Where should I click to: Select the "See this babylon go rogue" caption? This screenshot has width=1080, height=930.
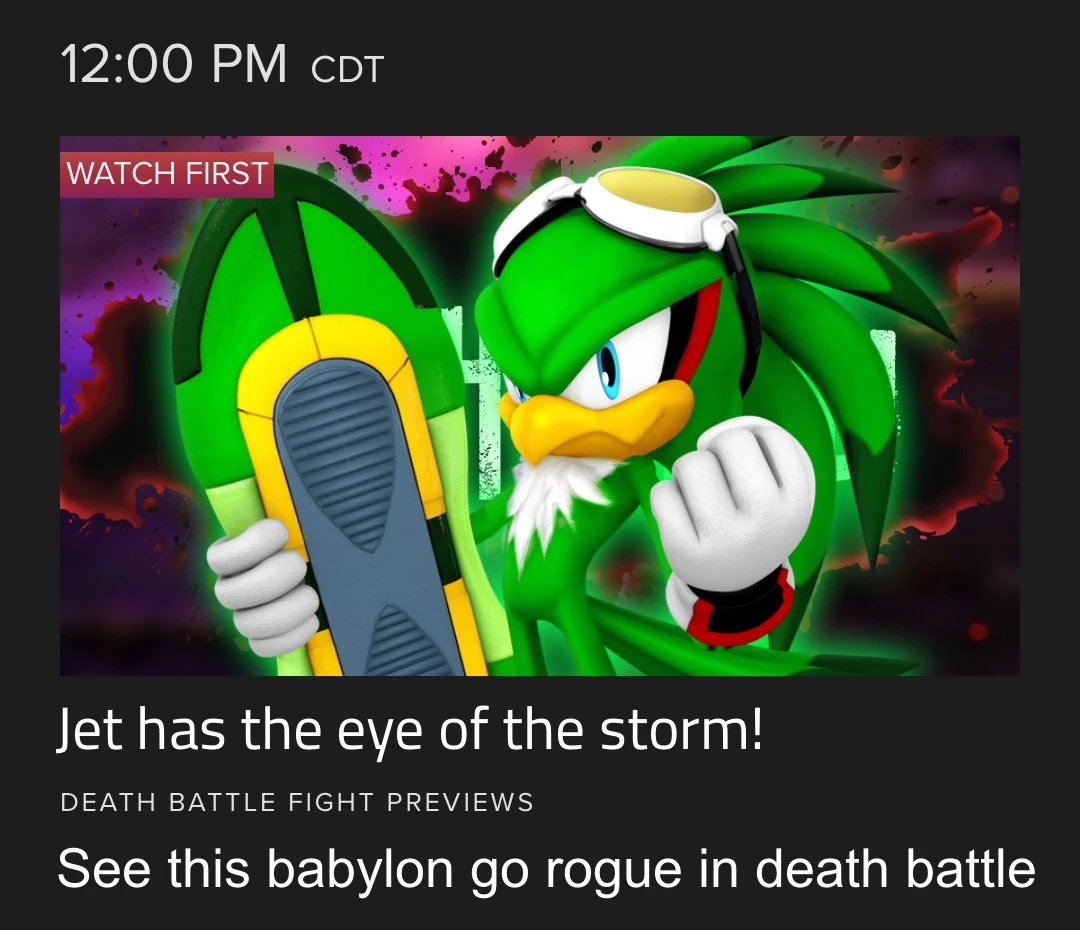pyautogui.click(x=546, y=869)
